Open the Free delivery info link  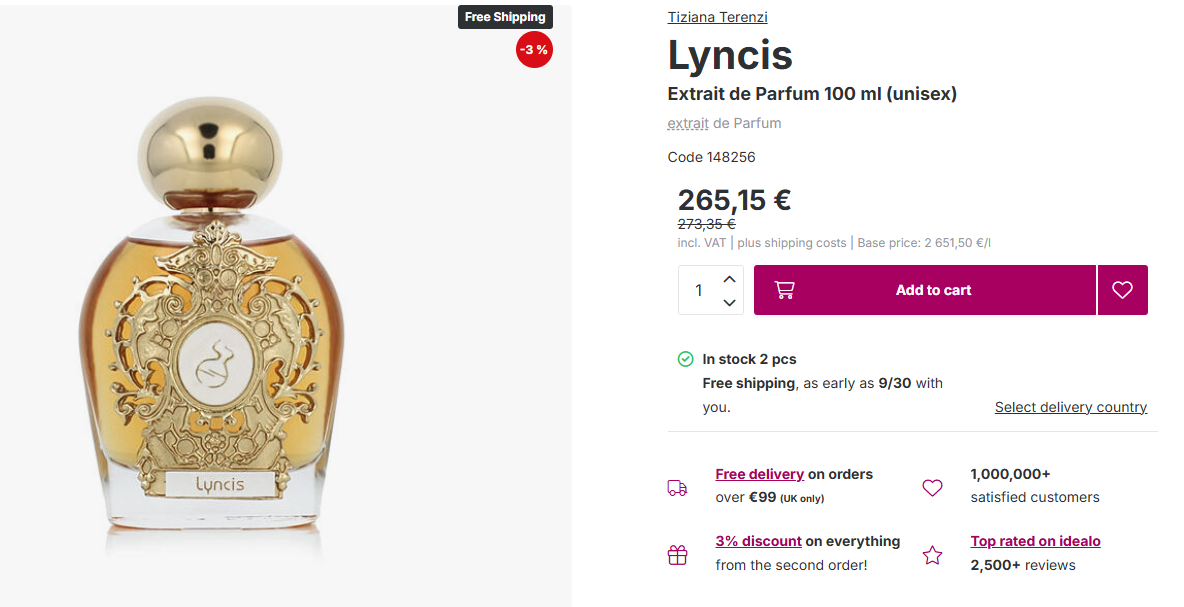[x=760, y=474]
